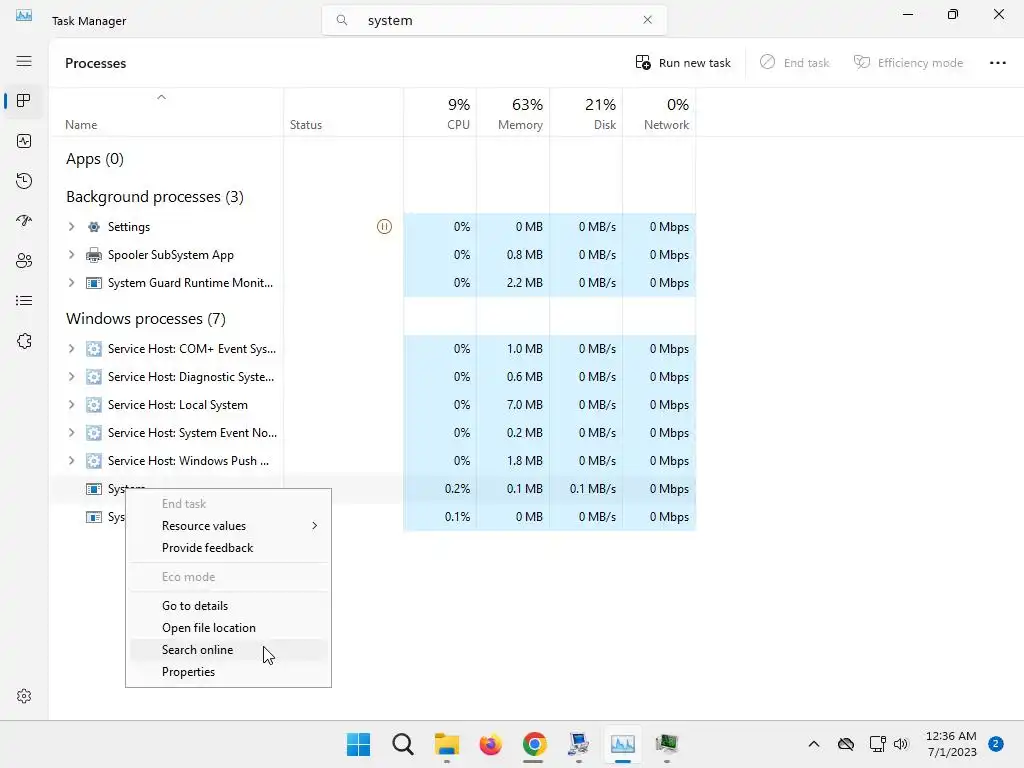Image resolution: width=1024 pixels, height=768 pixels.
Task: Click the Settings process gear icon
Action: tap(94, 227)
